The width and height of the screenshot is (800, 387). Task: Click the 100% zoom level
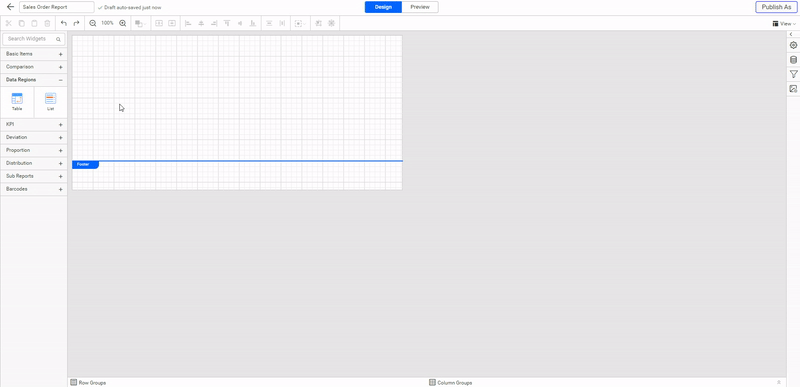(x=107, y=23)
